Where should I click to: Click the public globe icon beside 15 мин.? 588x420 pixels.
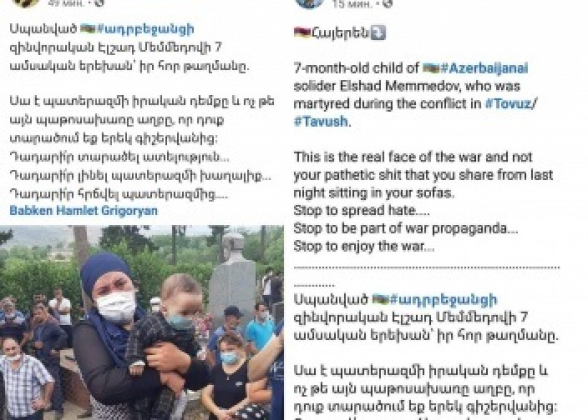(388, 3)
